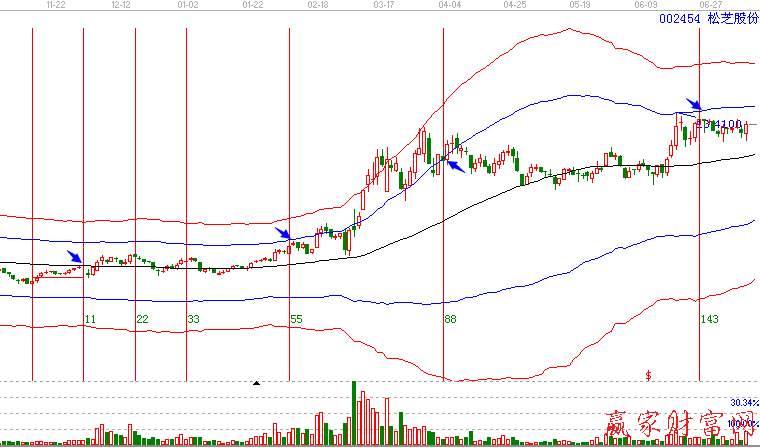Click the green cycle number 55
Screen dimensions: 760x448
click(296, 319)
